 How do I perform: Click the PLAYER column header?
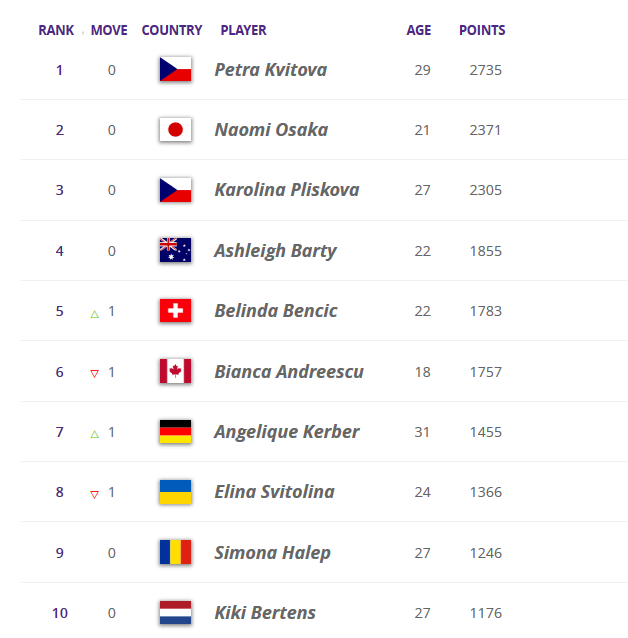point(244,30)
